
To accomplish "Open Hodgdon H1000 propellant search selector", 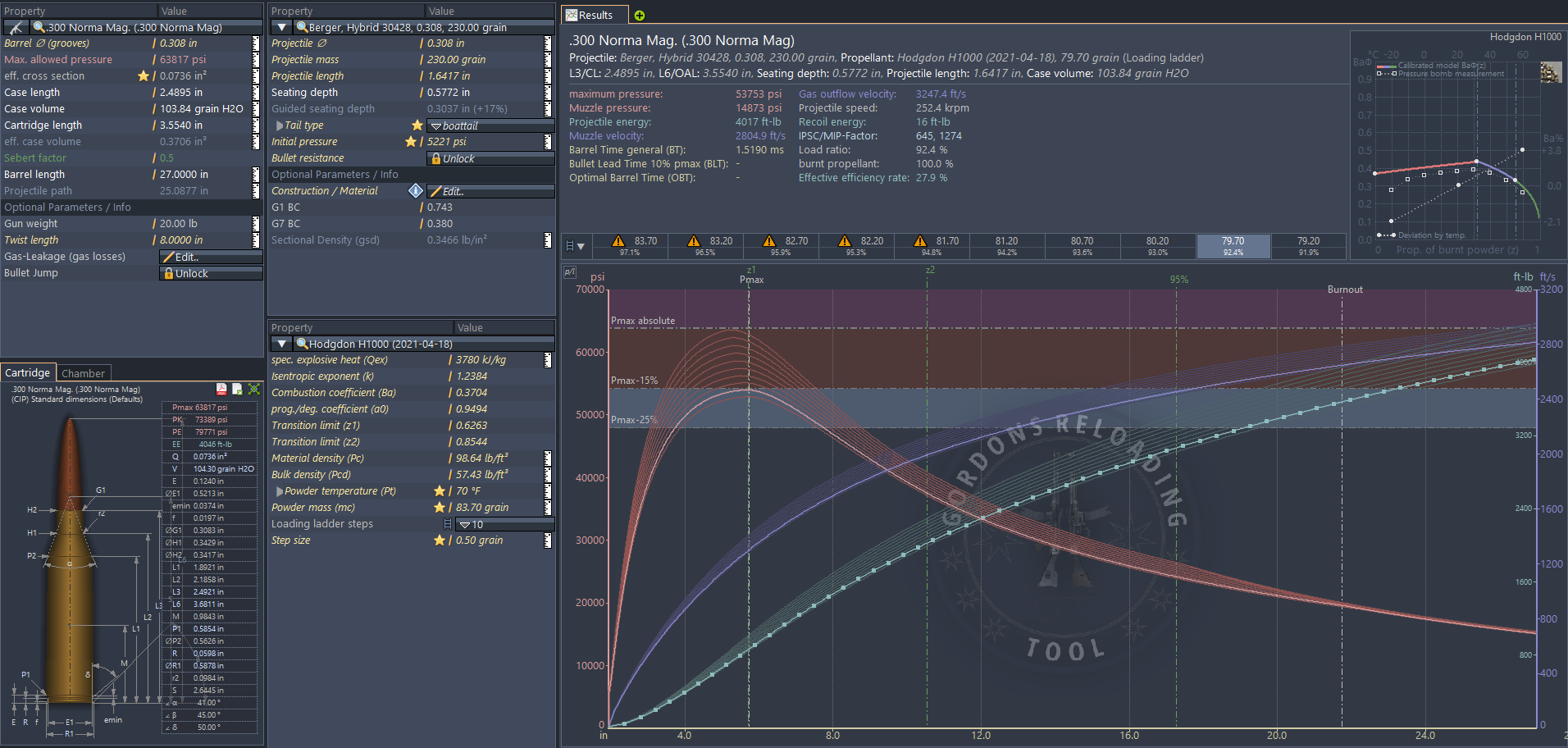I will [x=424, y=344].
